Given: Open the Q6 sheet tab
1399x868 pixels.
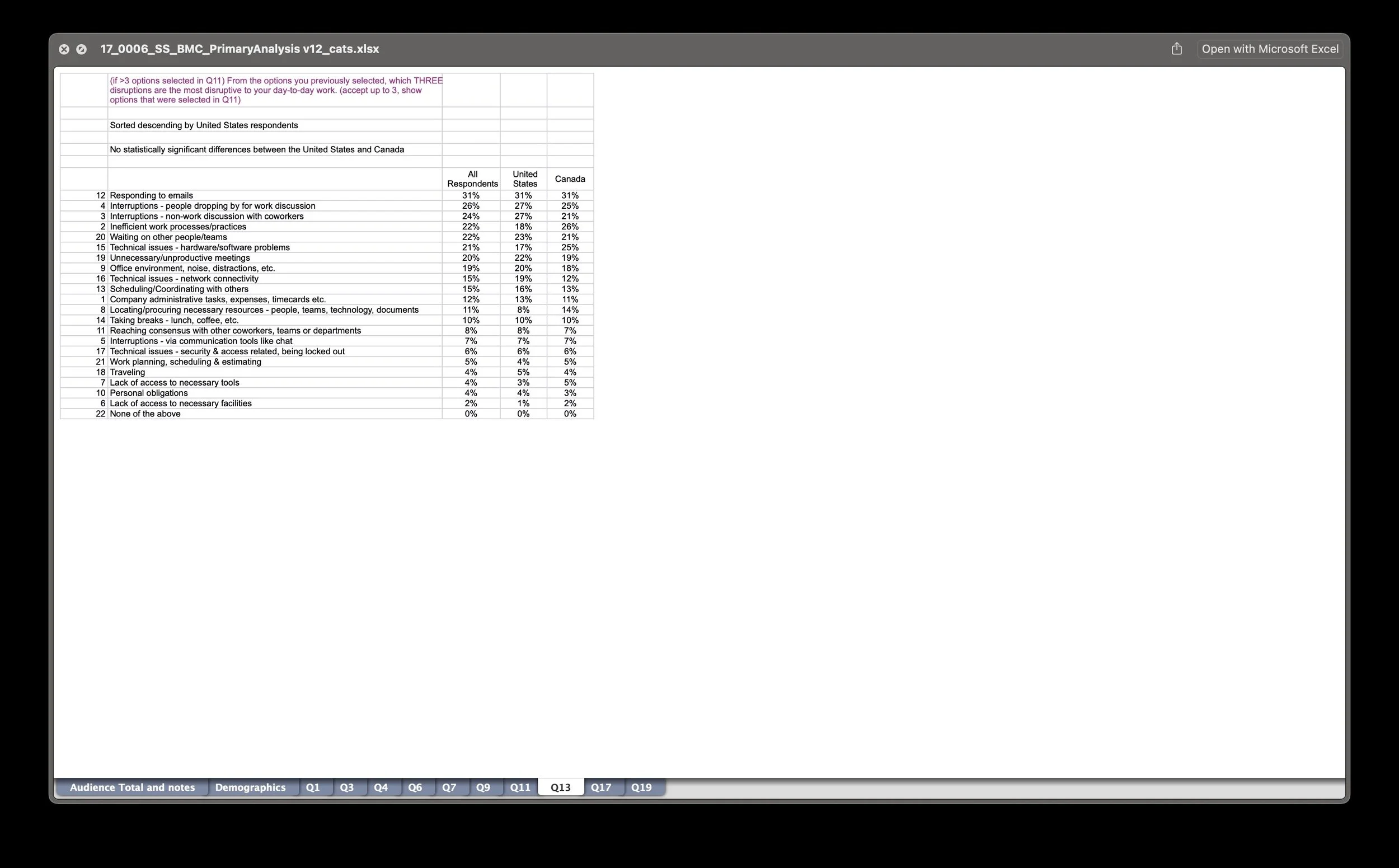Looking at the screenshot, I should (x=415, y=787).
